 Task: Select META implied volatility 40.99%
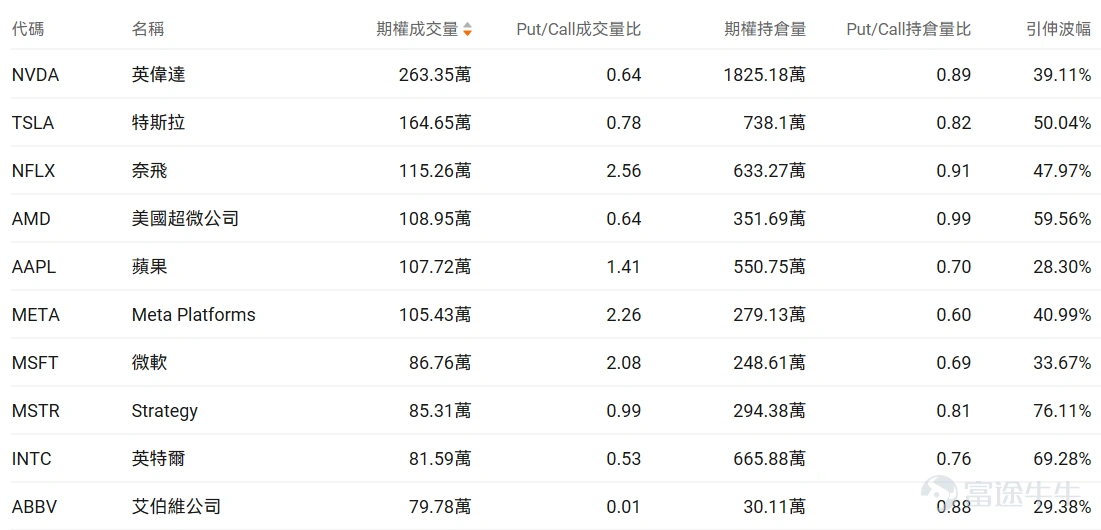point(1062,315)
